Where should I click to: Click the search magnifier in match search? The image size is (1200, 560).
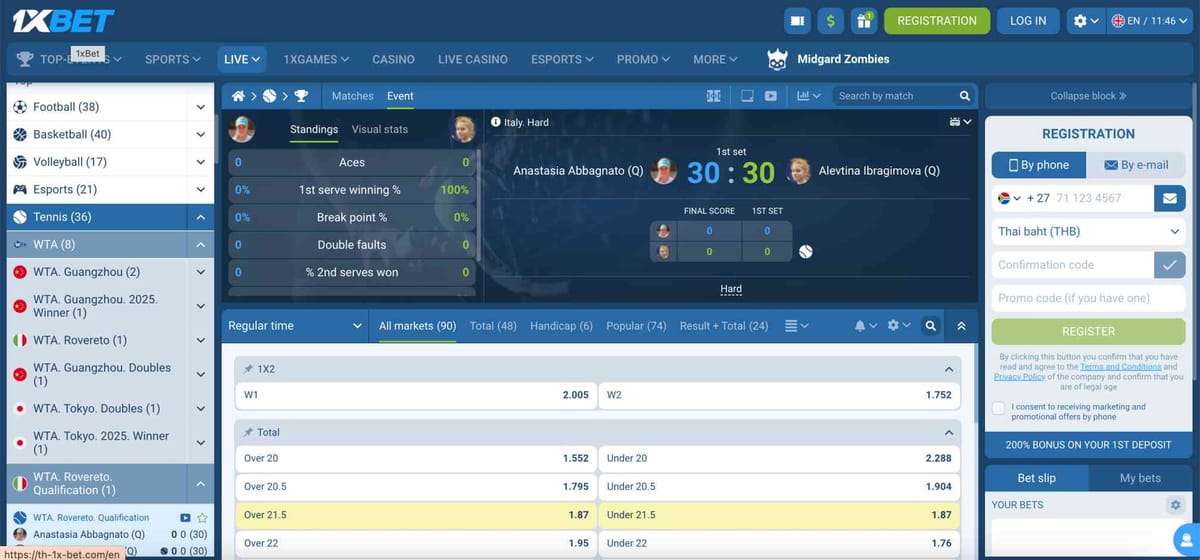point(964,96)
